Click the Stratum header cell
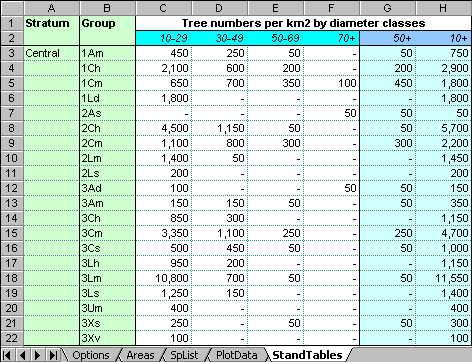 coord(52,23)
